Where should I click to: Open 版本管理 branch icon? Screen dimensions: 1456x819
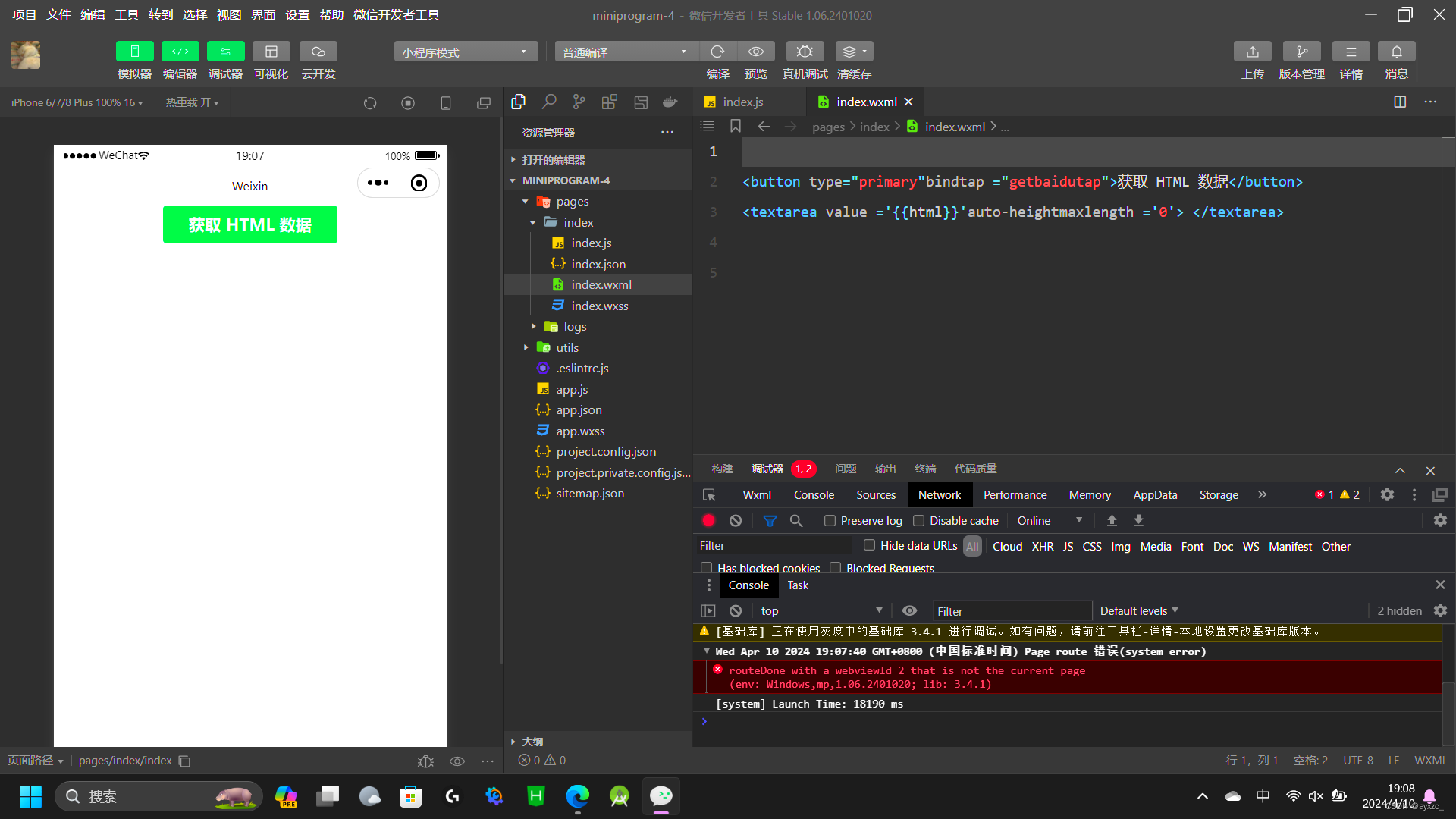click(x=1301, y=52)
